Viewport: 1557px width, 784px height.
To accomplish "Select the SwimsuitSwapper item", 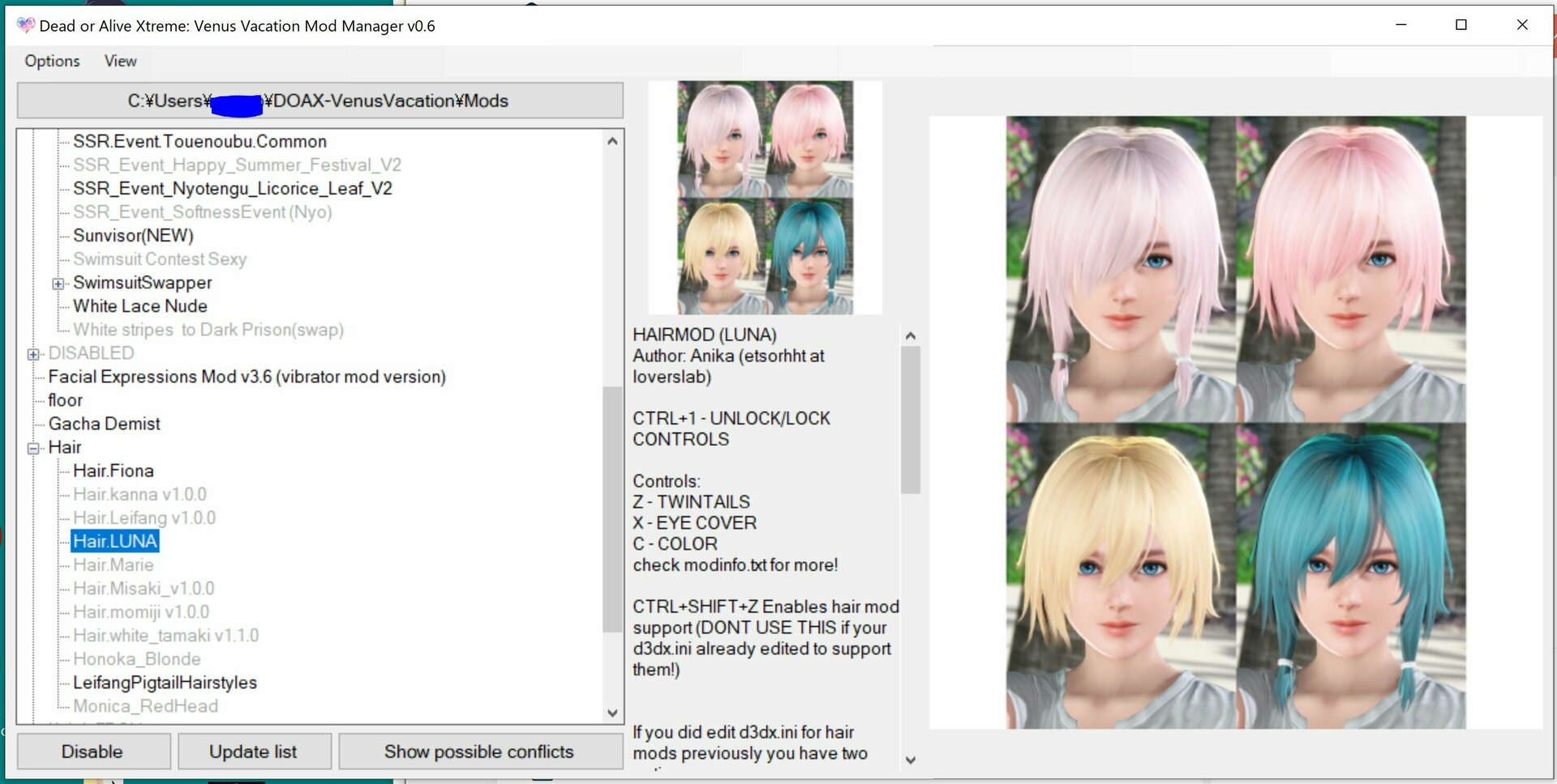I will coord(143,282).
